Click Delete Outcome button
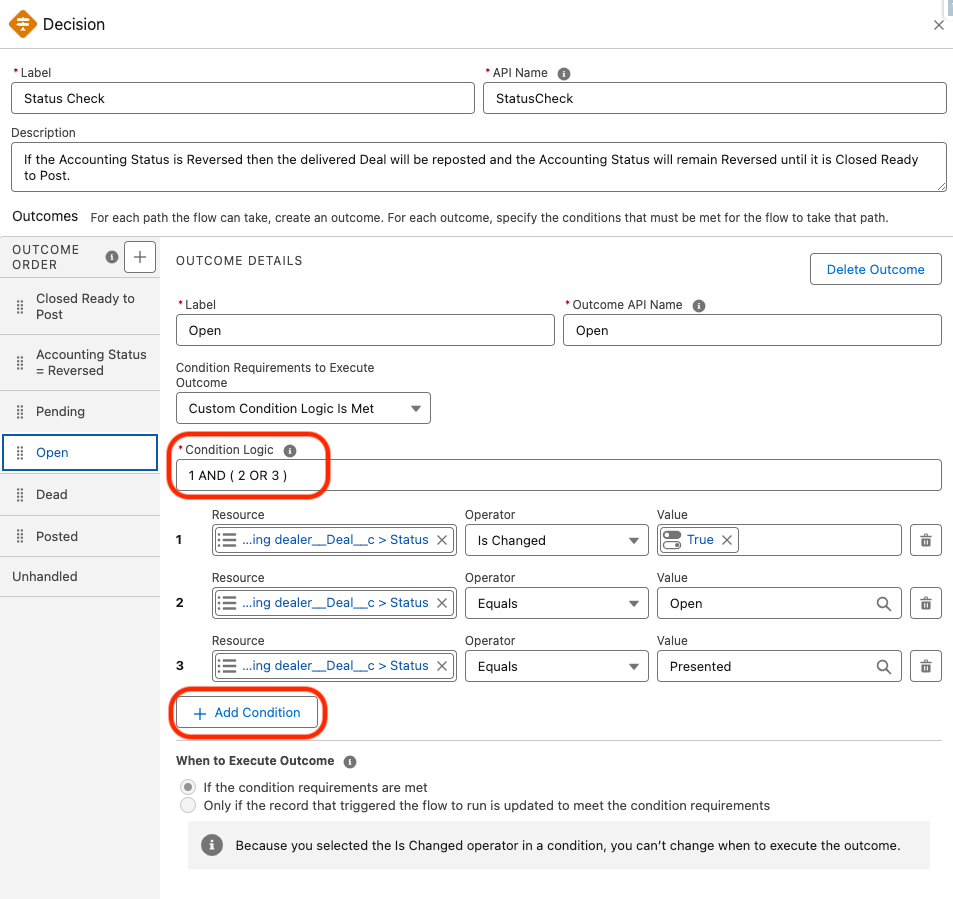Viewport: 953px width, 899px height. tap(876, 269)
